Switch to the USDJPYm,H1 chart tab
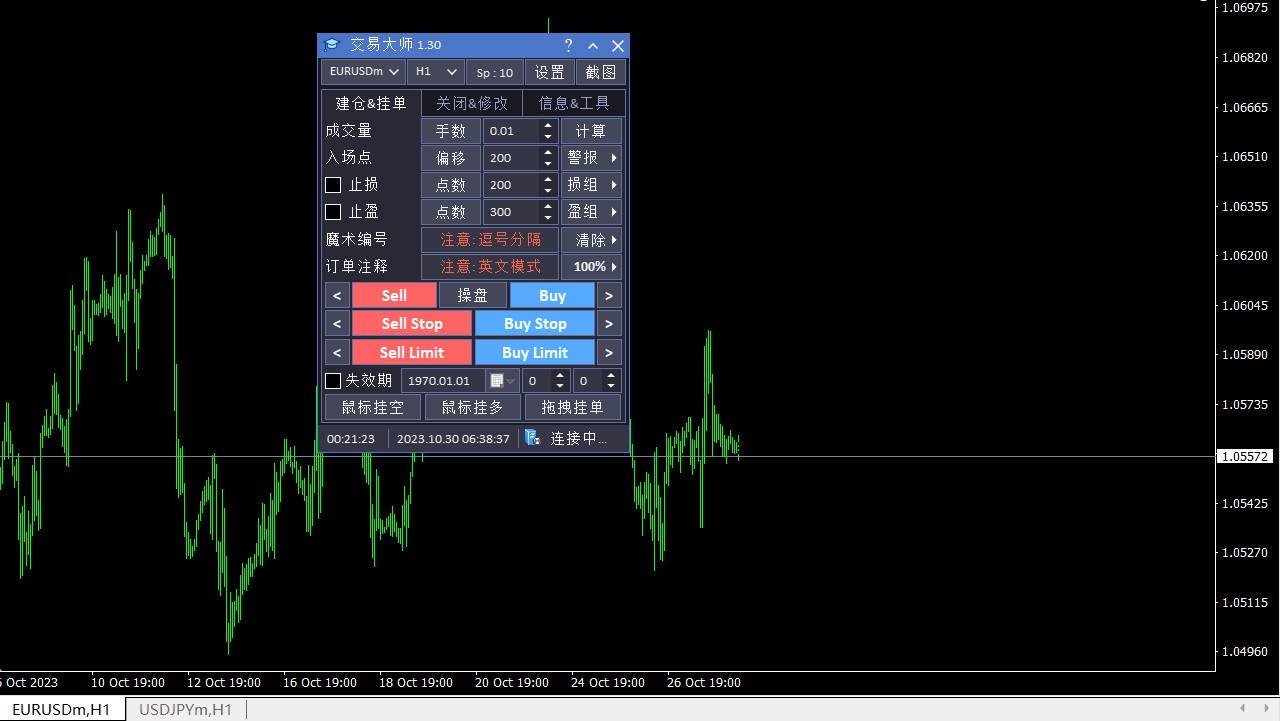1280x721 pixels. 186,709
